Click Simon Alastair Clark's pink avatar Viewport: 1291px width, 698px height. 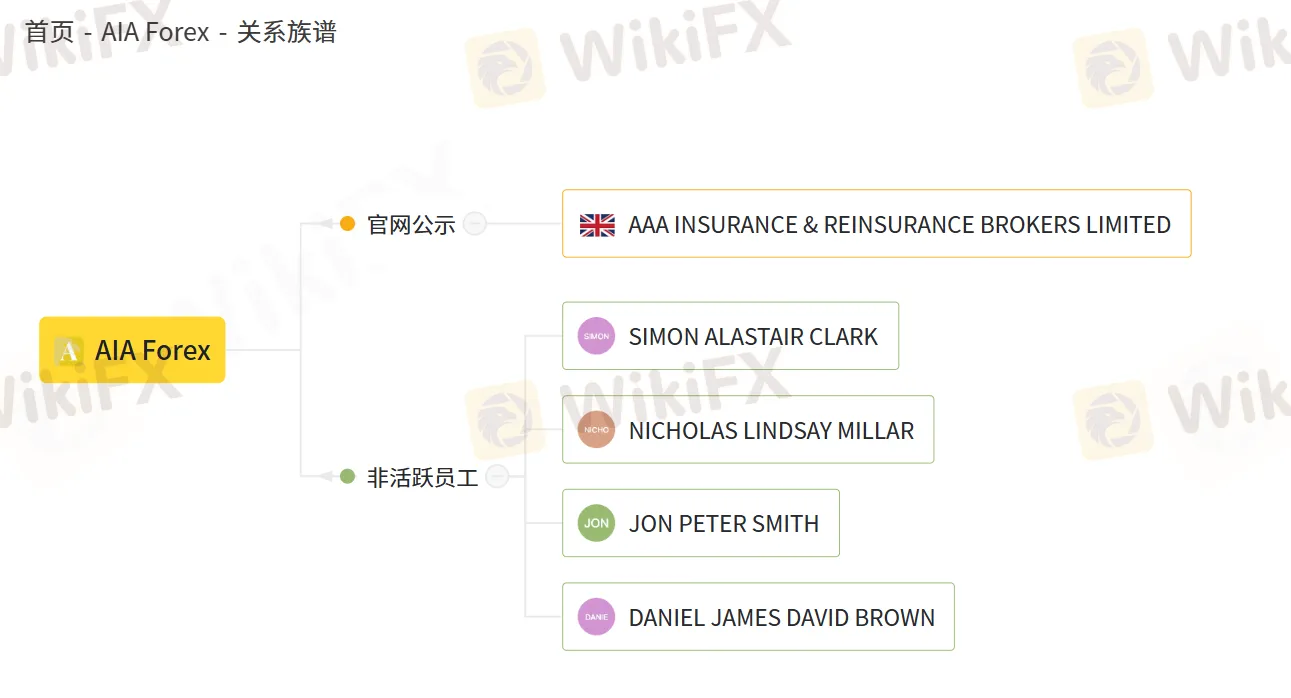pos(596,336)
